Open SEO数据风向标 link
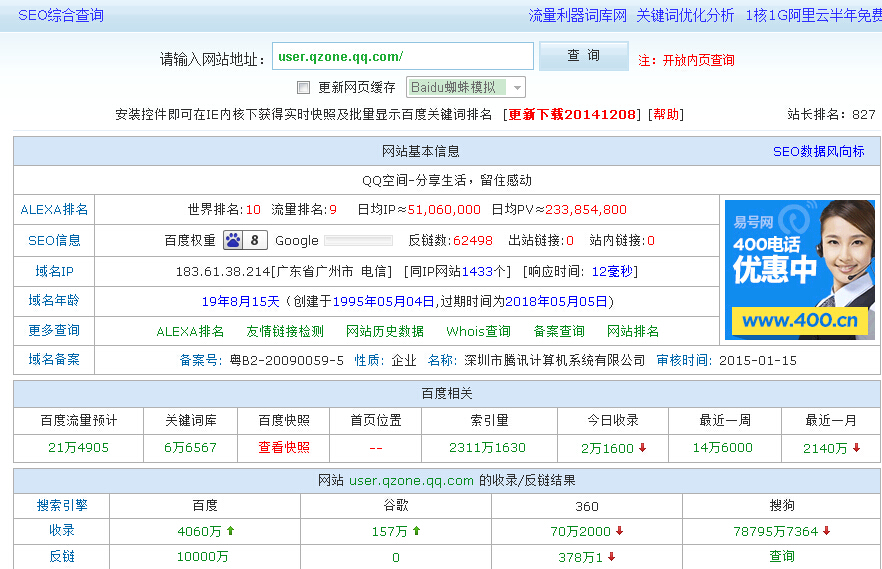The width and height of the screenshot is (882, 569). pyautogui.click(x=818, y=151)
